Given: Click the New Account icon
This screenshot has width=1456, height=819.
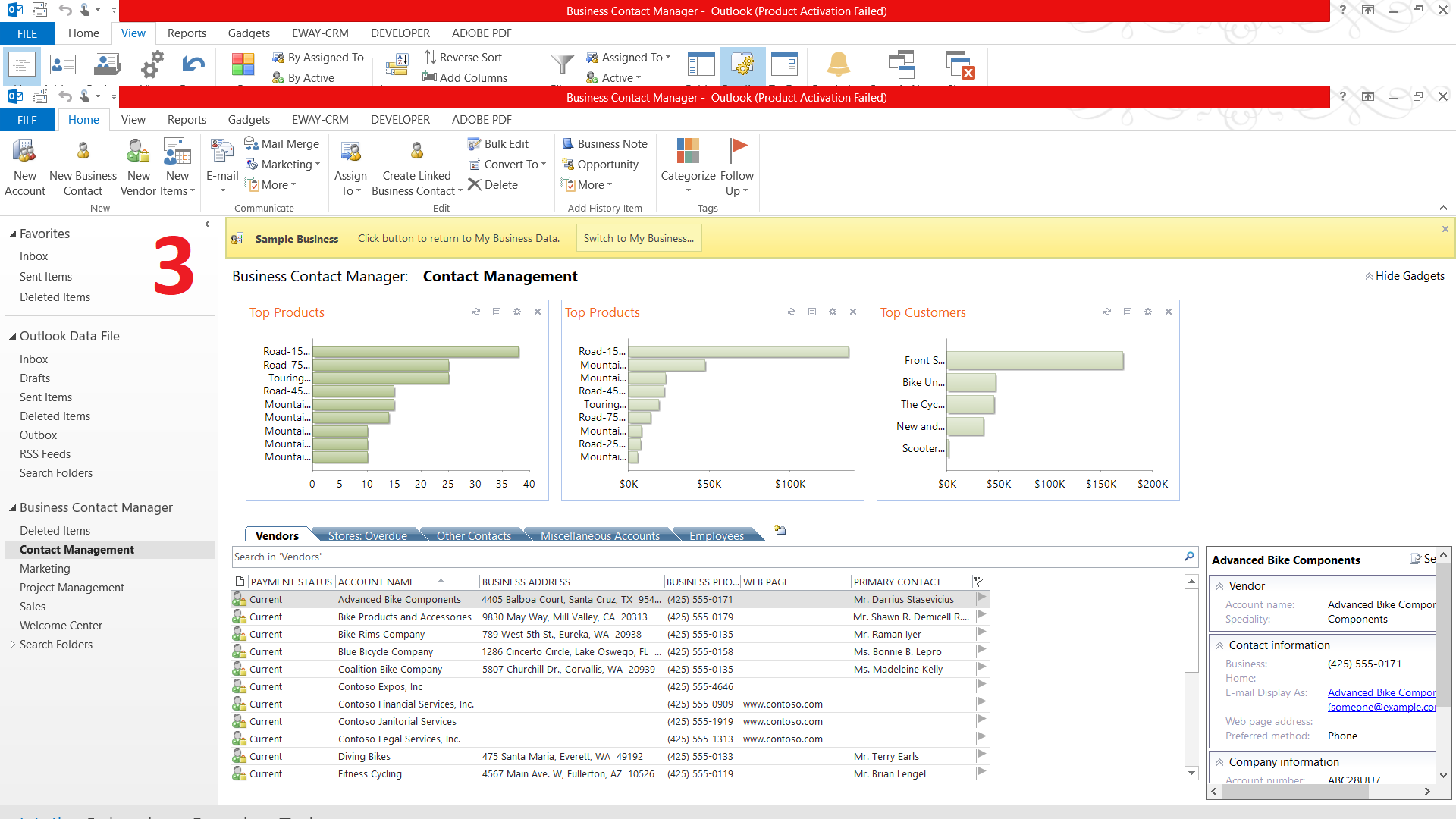Looking at the screenshot, I should pos(24,152).
